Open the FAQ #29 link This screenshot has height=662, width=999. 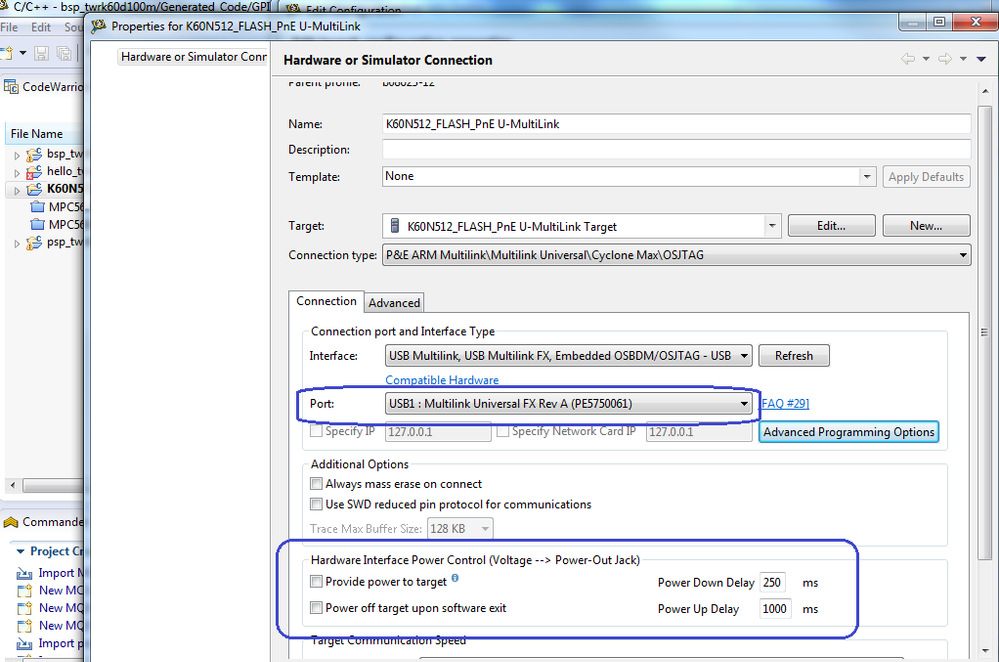coord(785,403)
